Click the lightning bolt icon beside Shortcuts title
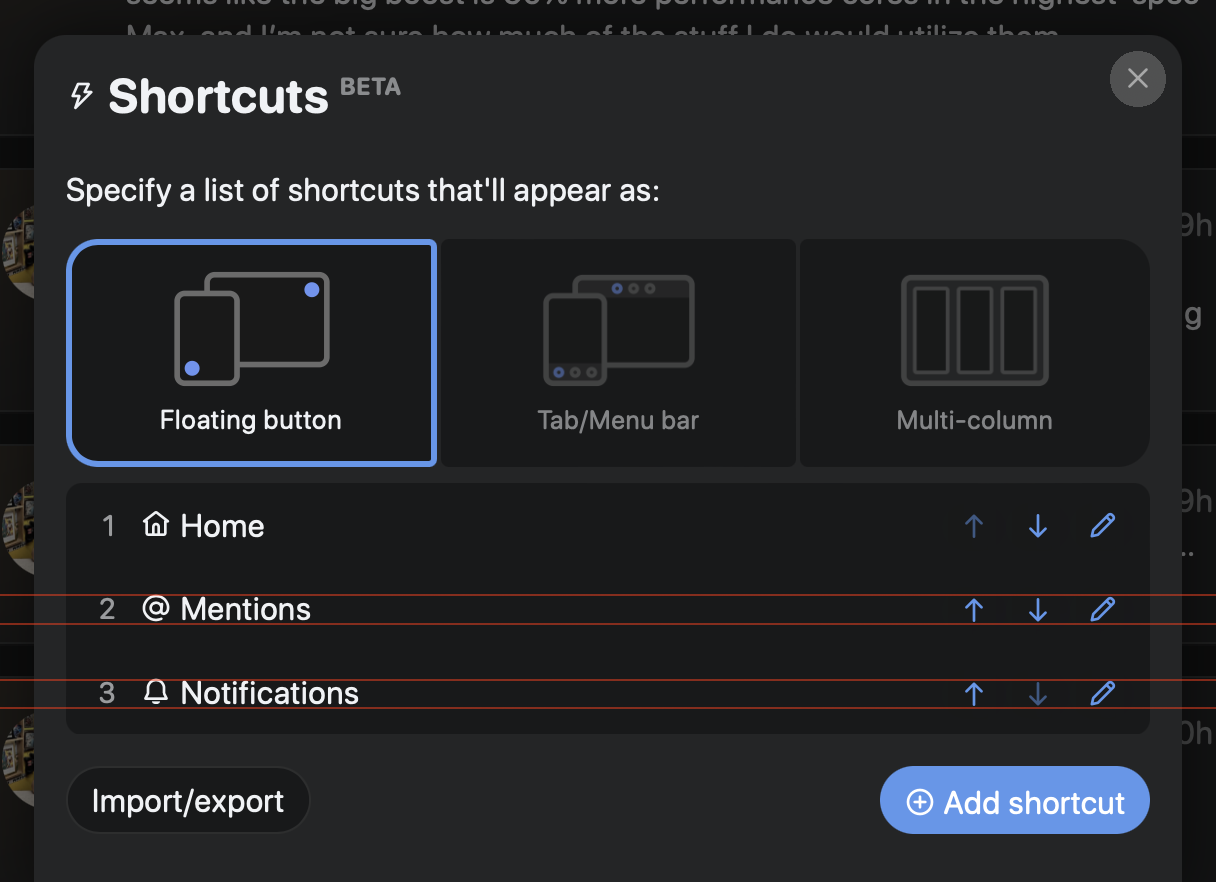 coord(84,96)
